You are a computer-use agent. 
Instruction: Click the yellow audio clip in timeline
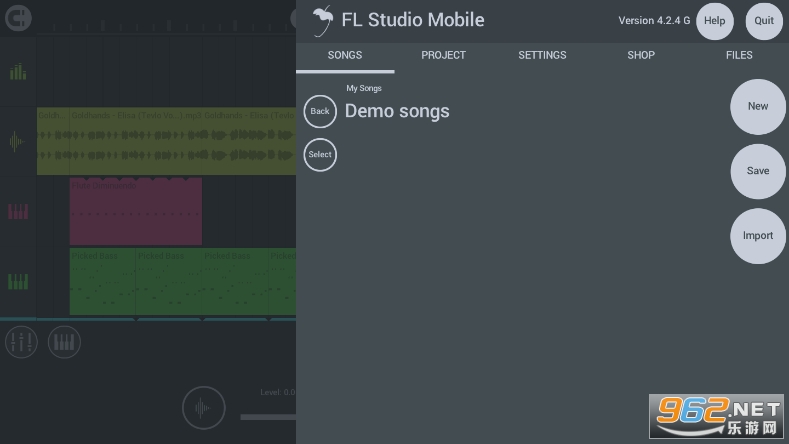(166, 141)
